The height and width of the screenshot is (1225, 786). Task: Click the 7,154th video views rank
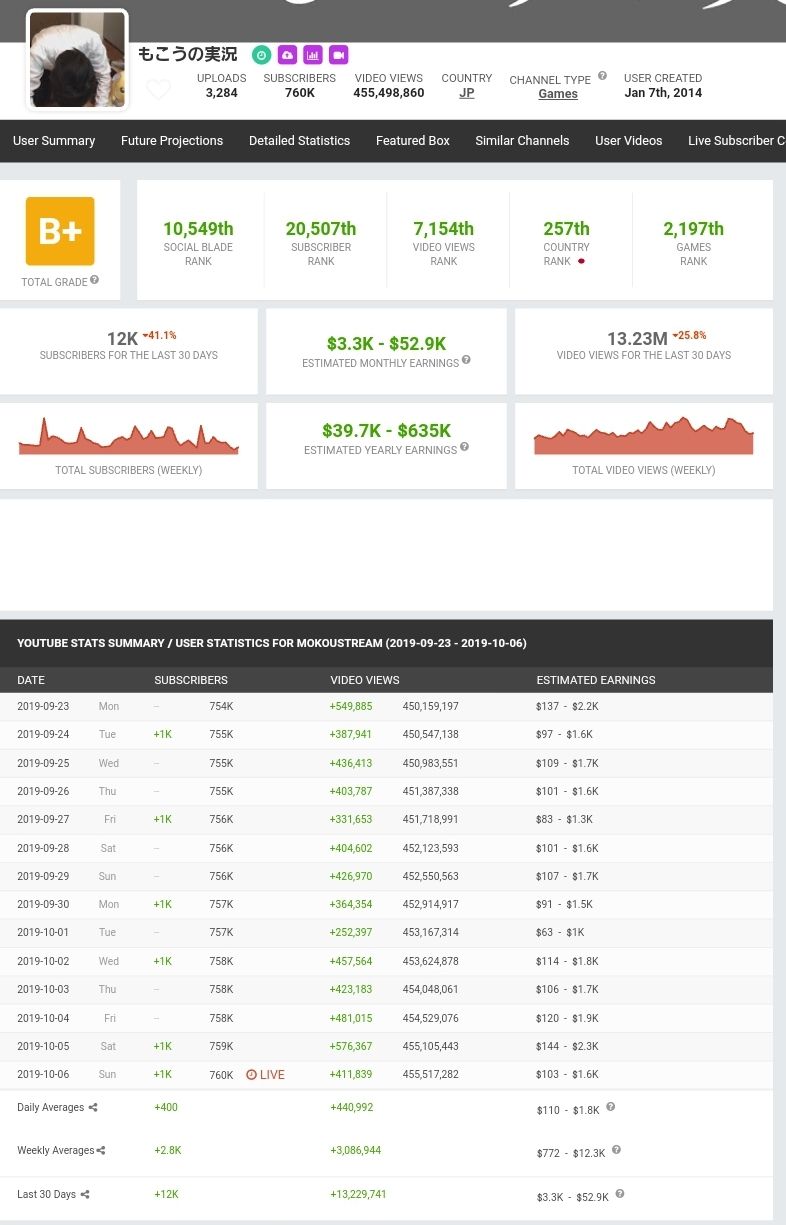[x=444, y=229]
